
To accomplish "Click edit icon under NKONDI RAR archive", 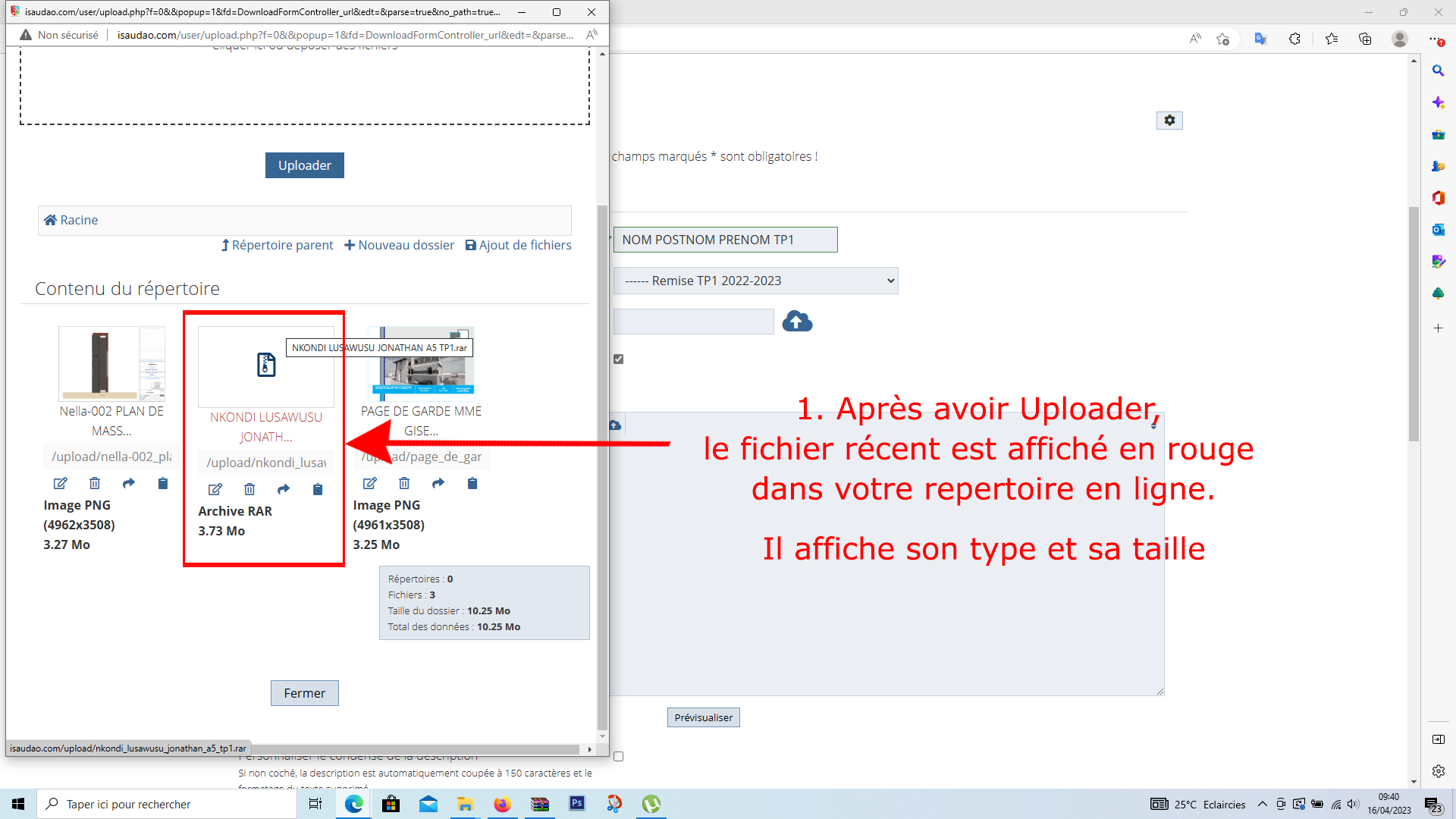I will coord(215,489).
